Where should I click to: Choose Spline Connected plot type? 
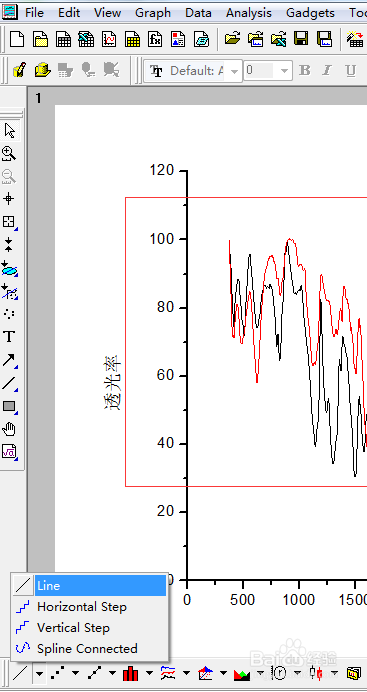[90, 649]
